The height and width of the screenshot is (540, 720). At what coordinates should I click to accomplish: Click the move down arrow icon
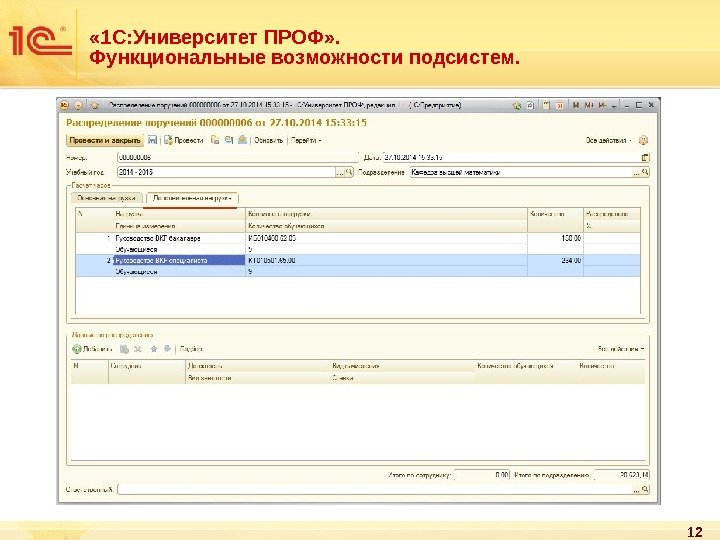(167, 349)
